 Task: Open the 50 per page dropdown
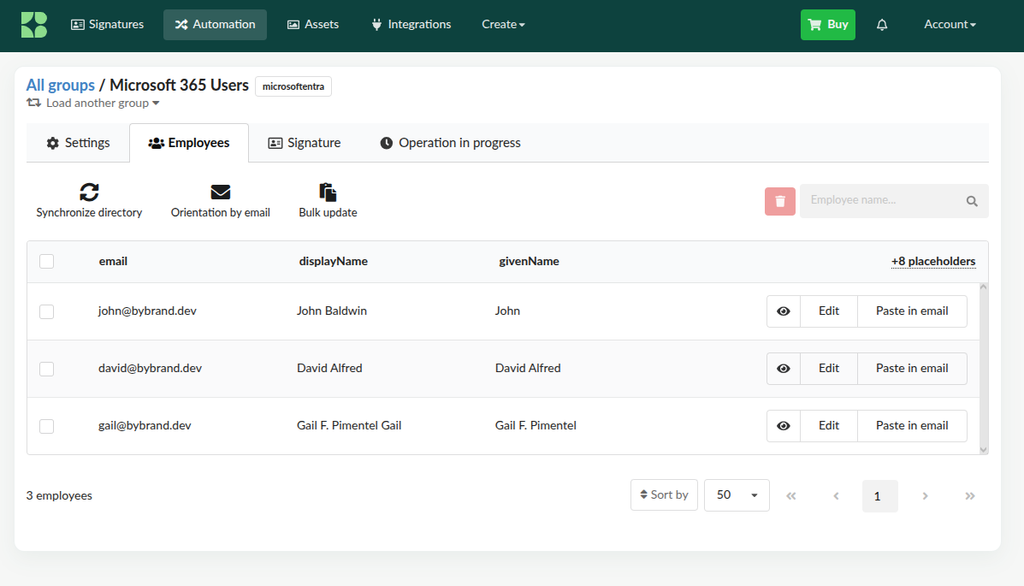(737, 495)
